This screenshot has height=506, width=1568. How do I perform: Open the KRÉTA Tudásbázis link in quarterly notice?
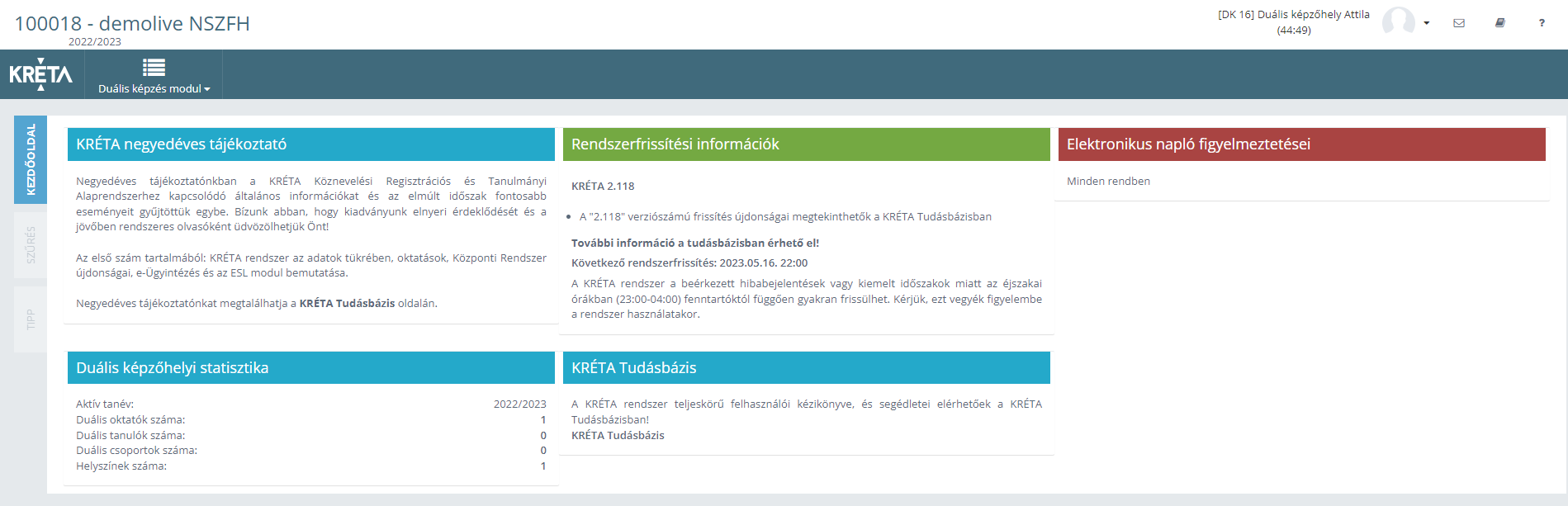(347, 304)
